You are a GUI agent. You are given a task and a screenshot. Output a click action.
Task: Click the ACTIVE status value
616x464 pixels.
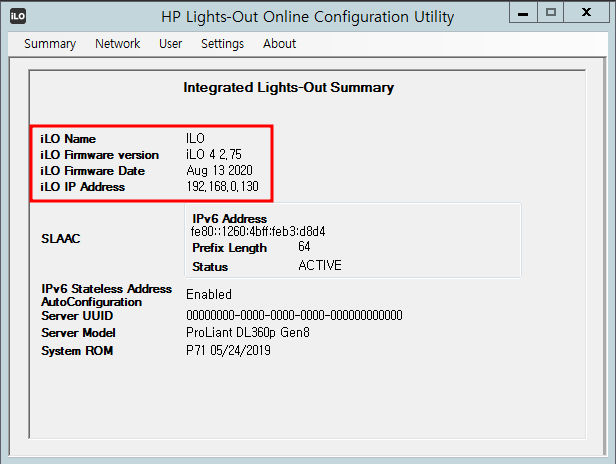(x=320, y=266)
